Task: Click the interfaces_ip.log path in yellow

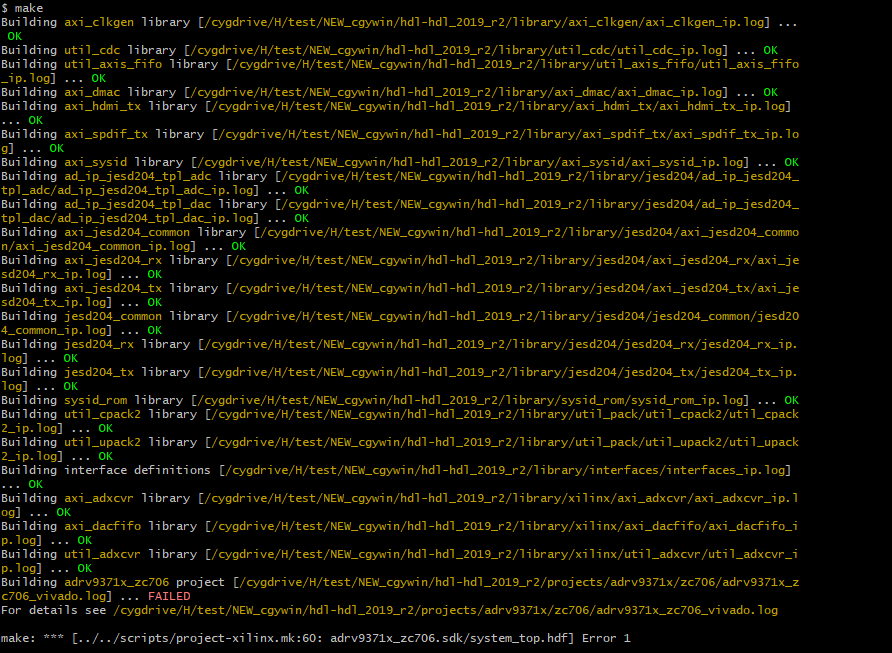Action: pyautogui.click(x=505, y=470)
